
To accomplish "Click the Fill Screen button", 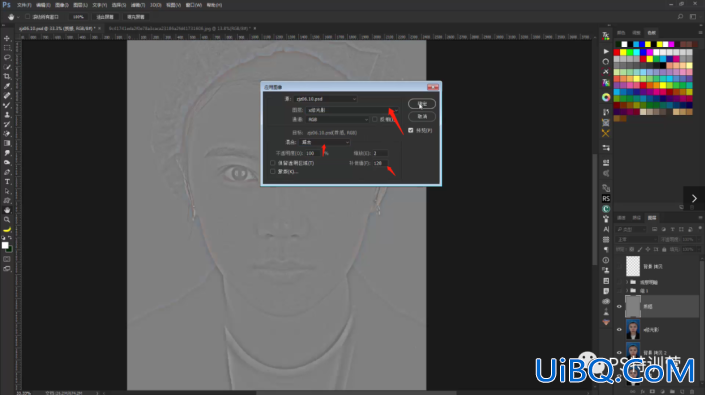I will click(136, 17).
